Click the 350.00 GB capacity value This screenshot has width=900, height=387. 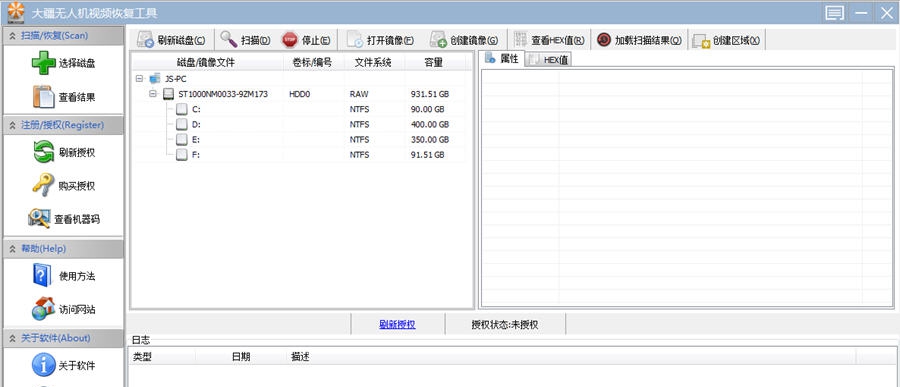click(430, 140)
